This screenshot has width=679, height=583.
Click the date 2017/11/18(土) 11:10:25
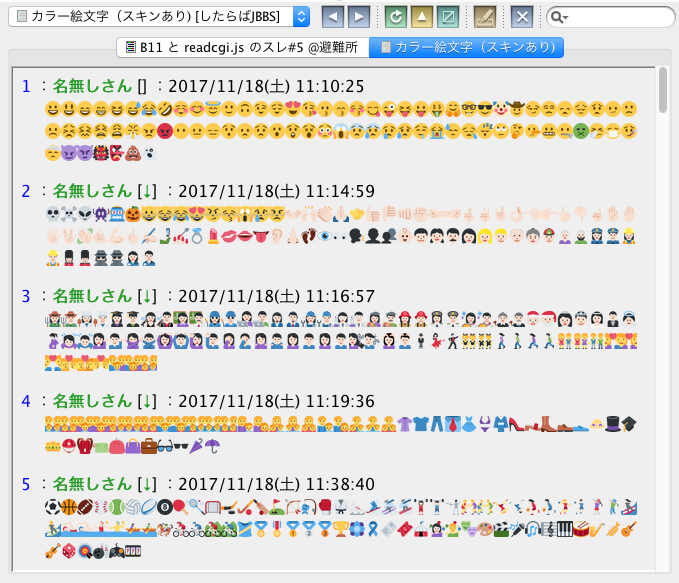[266, 86]
